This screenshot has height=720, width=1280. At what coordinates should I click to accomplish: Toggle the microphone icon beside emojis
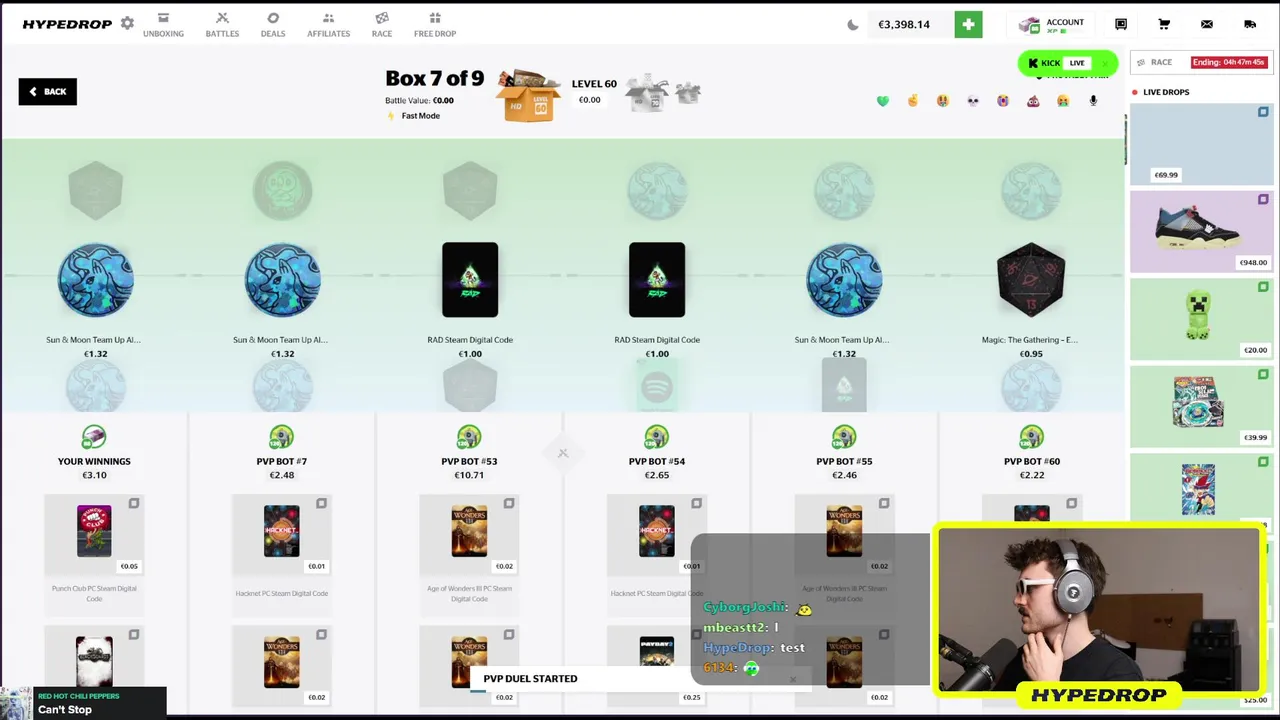[1093, 101]
